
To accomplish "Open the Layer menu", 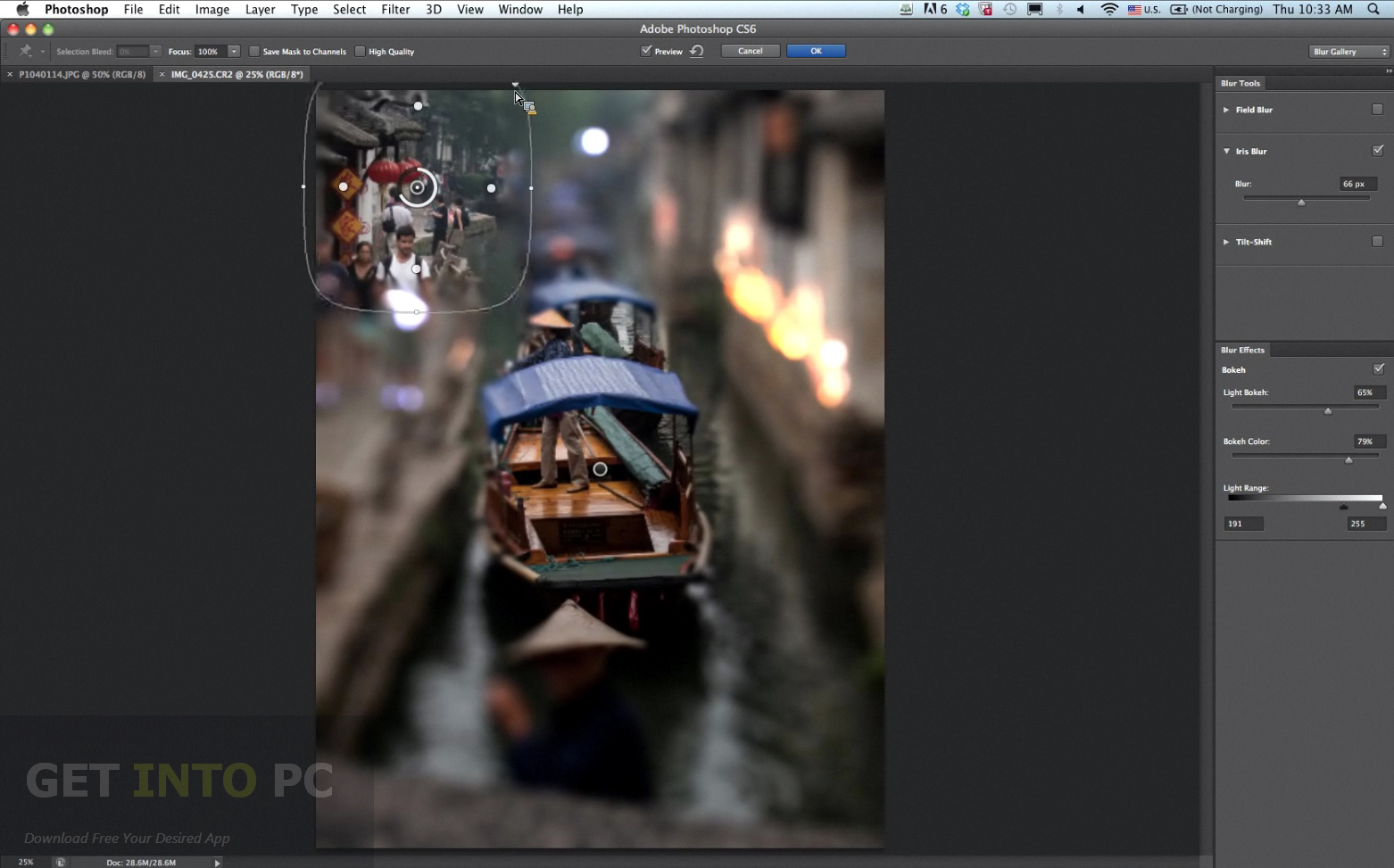I will [x=260, y=9].
